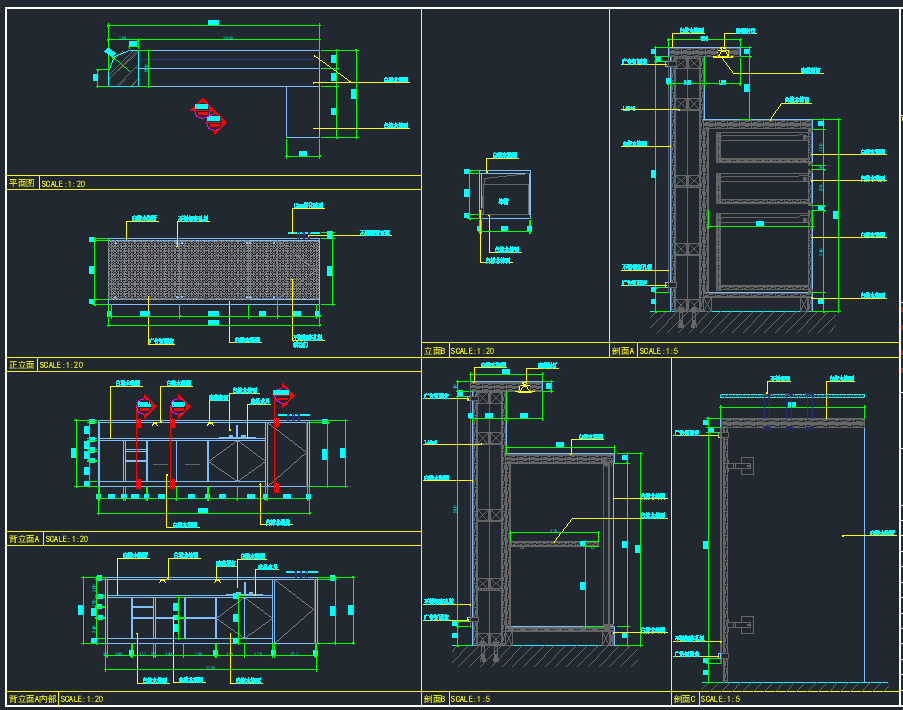903x710 pixels.
Task: Select the 背立面A内部 drawing title
Action: click(32, 699)
